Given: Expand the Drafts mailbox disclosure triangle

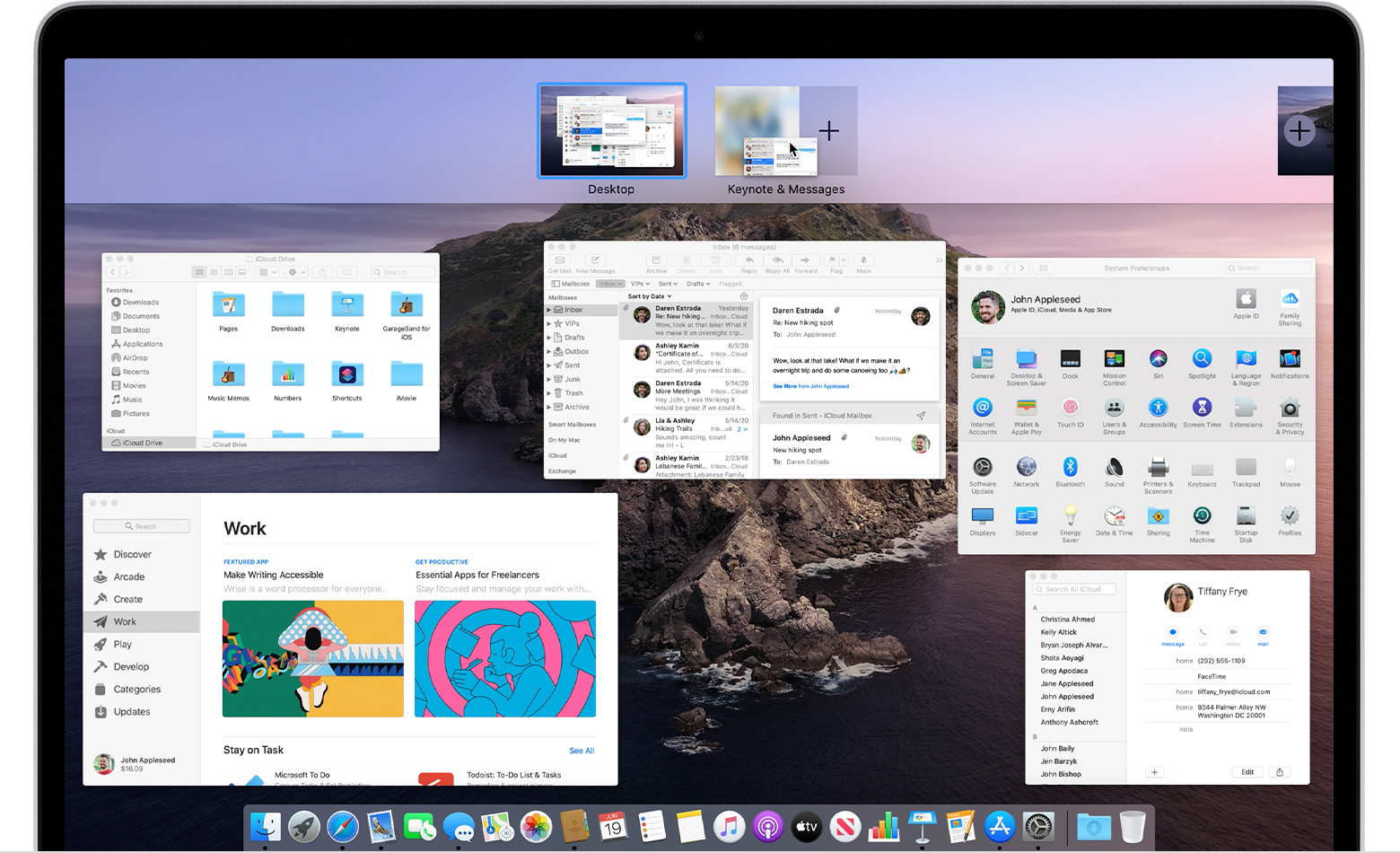Looking at the screenshot, I should (549, 338).
